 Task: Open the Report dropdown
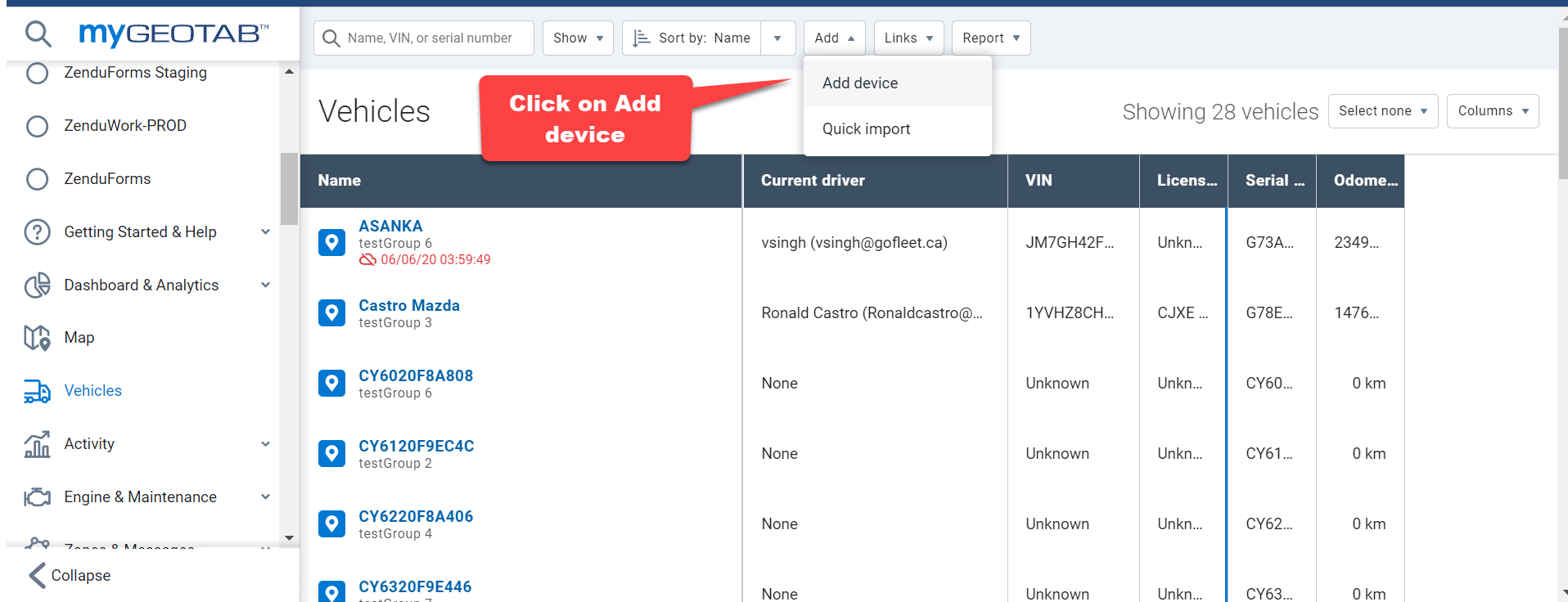pyautogui.click(x=991, y=38)
